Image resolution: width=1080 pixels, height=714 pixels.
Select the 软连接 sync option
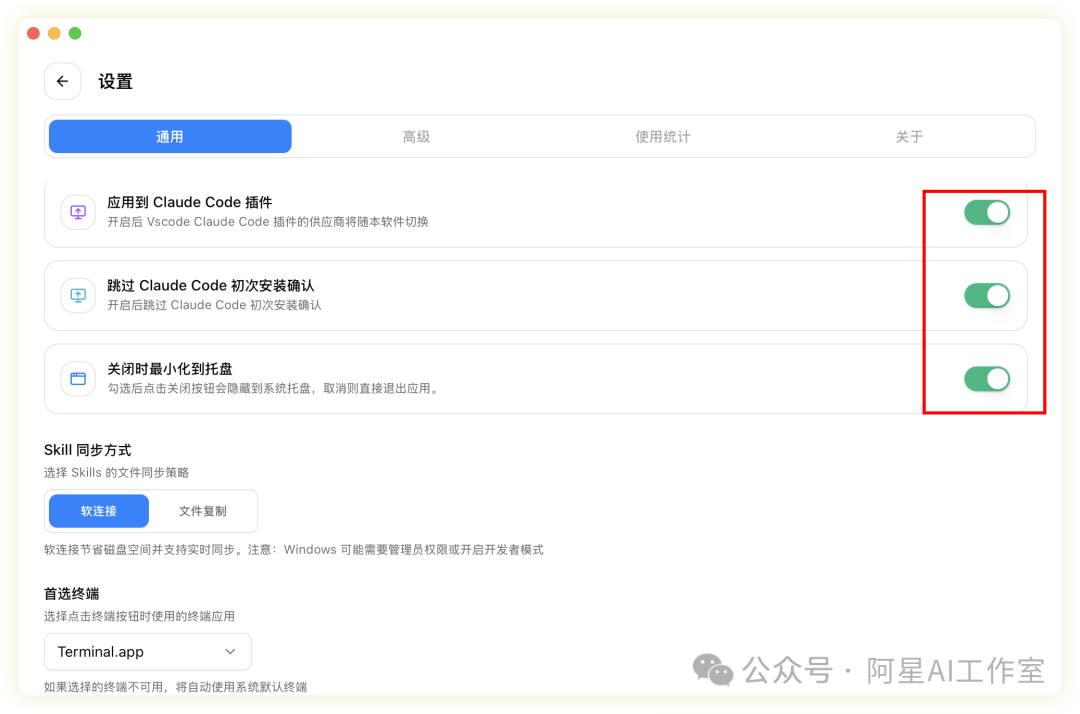click(x=99, y=511)
